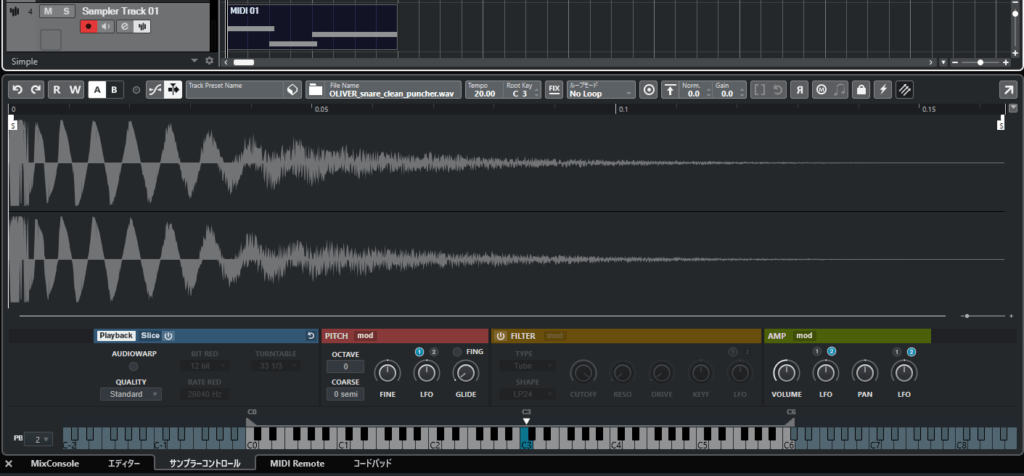The width and height of the screenshot is (1024, 476).
Task: Switch to MIDI Remote tab
Action: (x=297, y=464)
